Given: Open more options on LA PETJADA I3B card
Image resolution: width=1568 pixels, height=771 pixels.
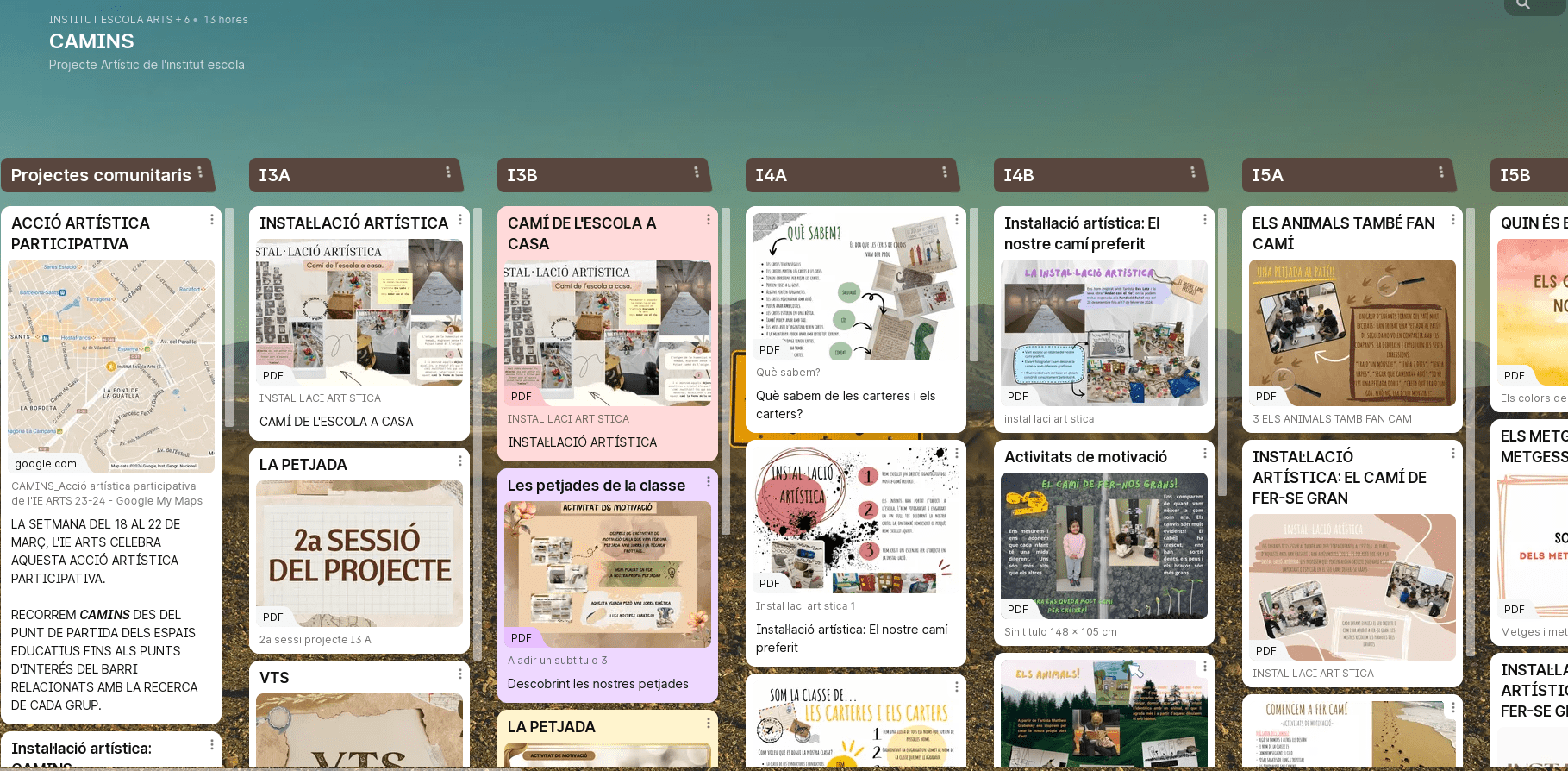Looking at the screenshot, I should point(709,724).
